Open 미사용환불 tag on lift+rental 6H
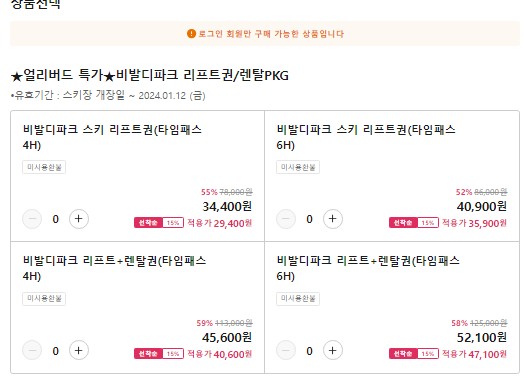 [298, 298]
